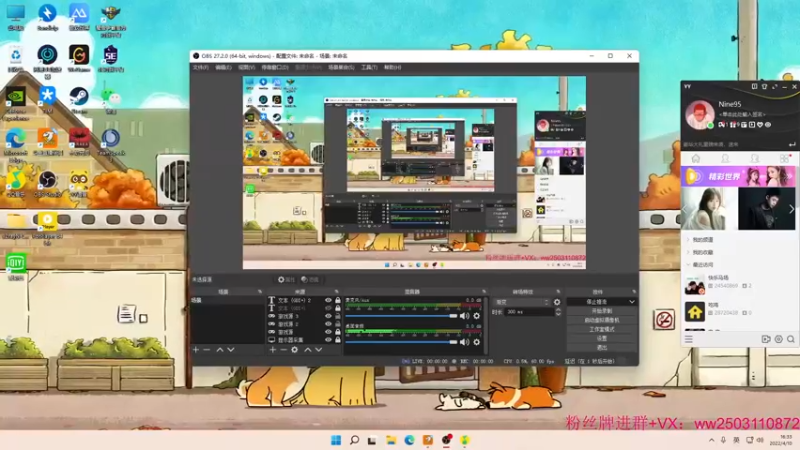Open scene transition properties gear
The height and width of the screenshot is (450, 800).
(x=557, y=302)
